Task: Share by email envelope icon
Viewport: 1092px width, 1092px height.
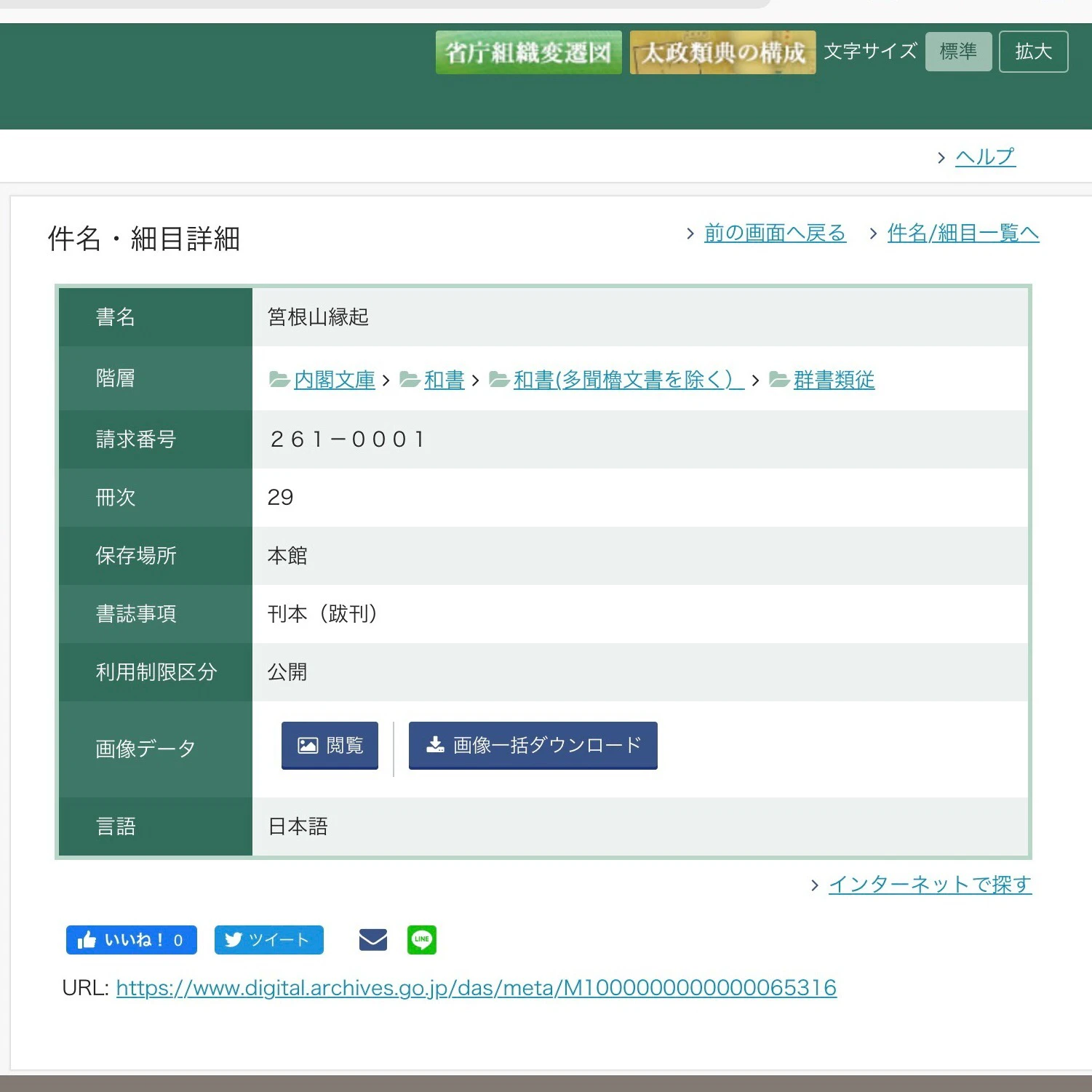Action: pos(373,940)
